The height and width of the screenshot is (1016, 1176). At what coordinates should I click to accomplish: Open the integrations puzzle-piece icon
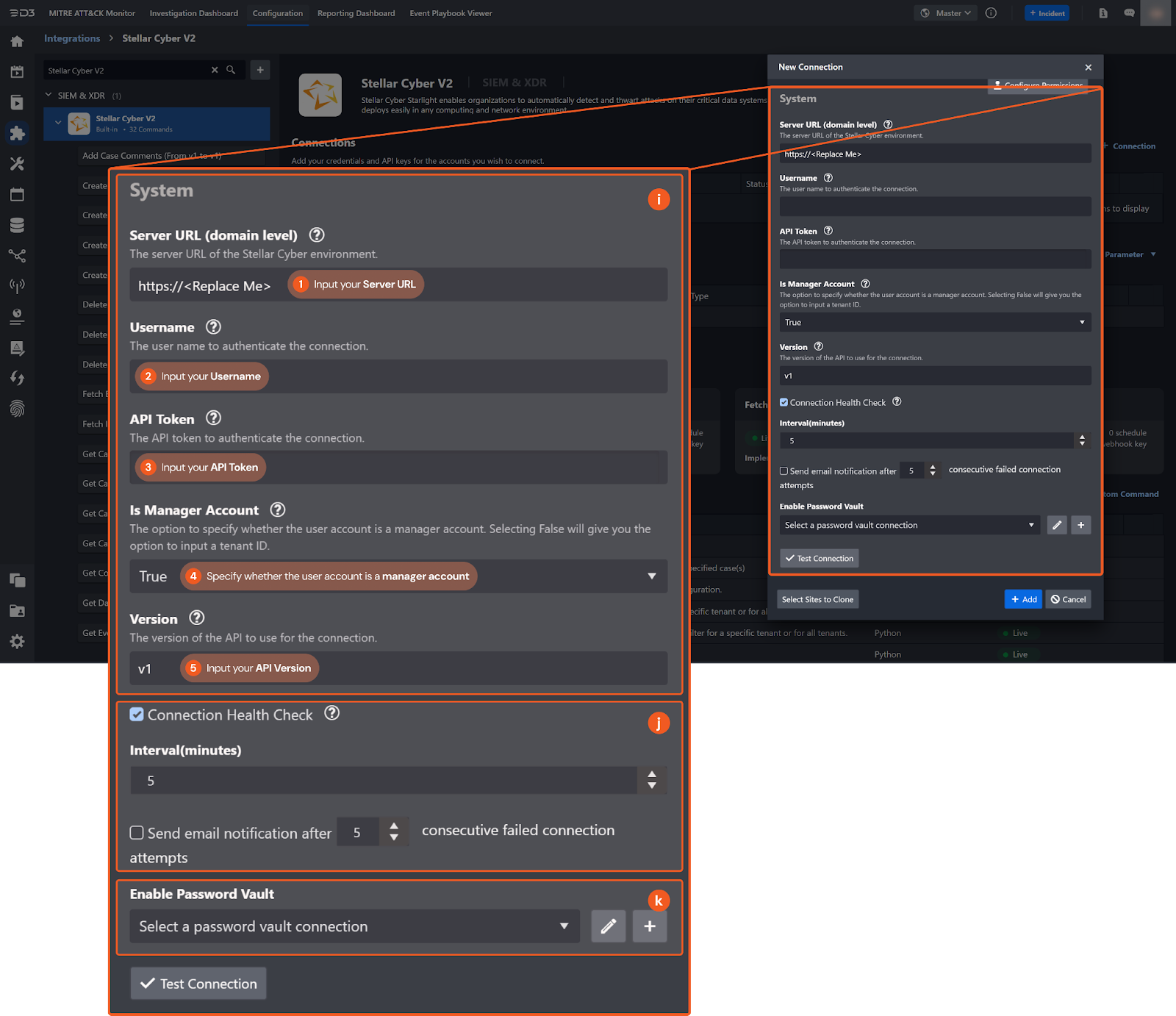click(x=17, y=133)
